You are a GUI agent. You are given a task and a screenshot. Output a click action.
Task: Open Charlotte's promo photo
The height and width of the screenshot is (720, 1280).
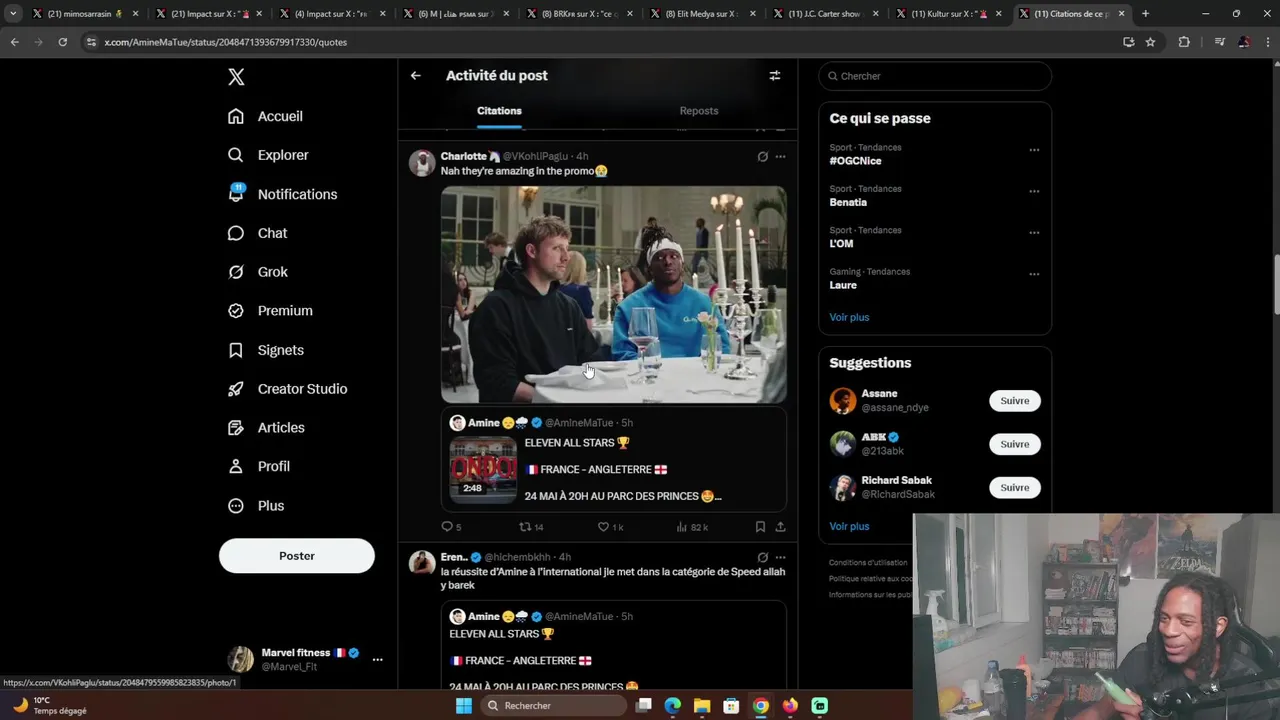[614, 294]
